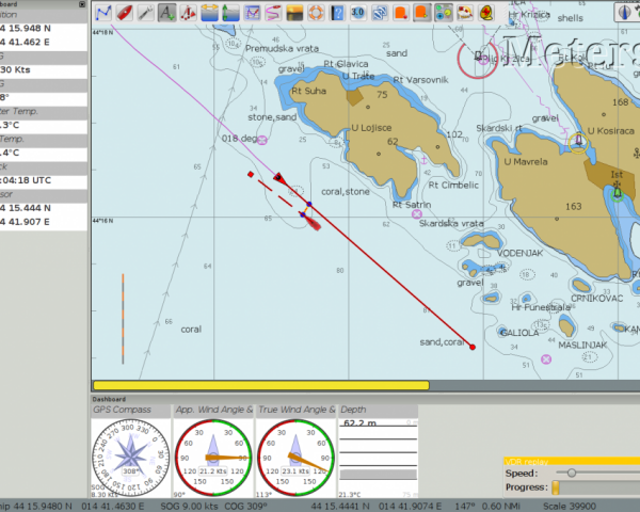The image size is (640, 512).
Task: Click the stacked blue squares plugin icon
Action: [379, 13]
